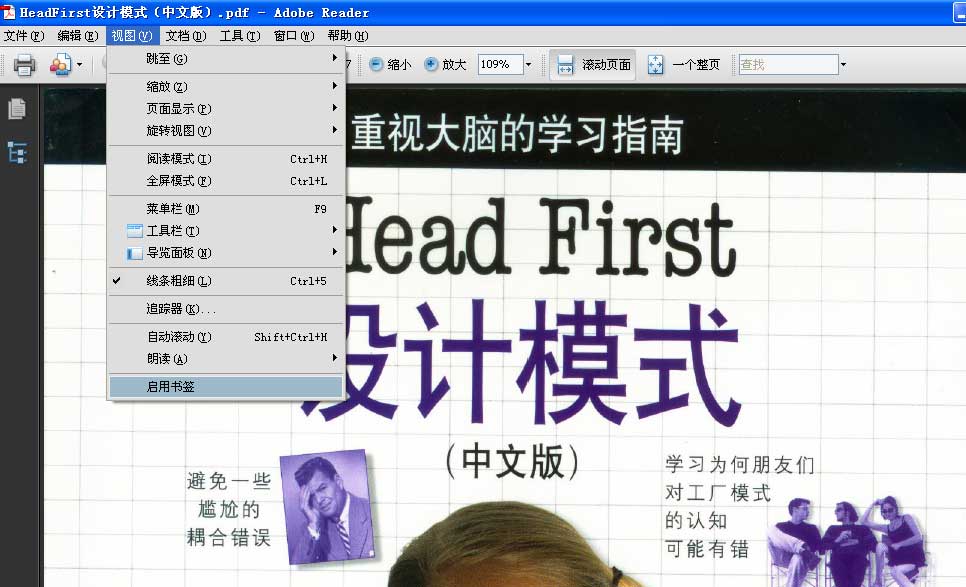Click the 重视大脑的学习指南 heading text
Viewport: 966px width, 587px height.
coord(518,135)
